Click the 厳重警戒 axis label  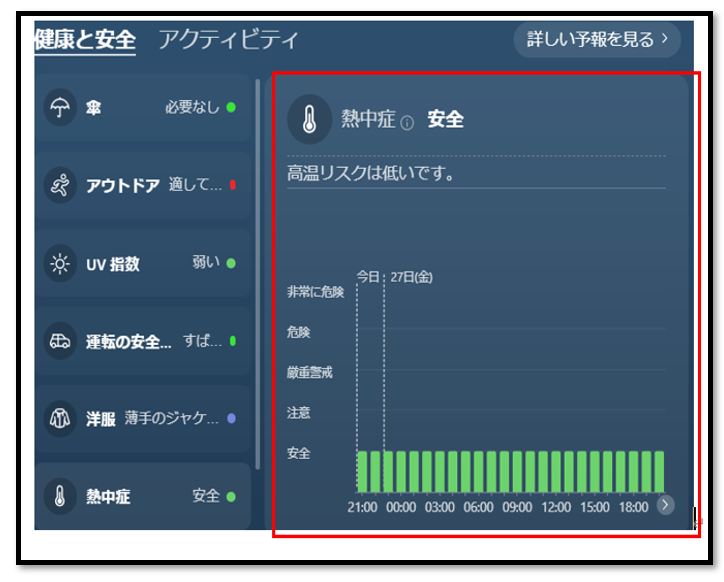[x=309, y=372]
